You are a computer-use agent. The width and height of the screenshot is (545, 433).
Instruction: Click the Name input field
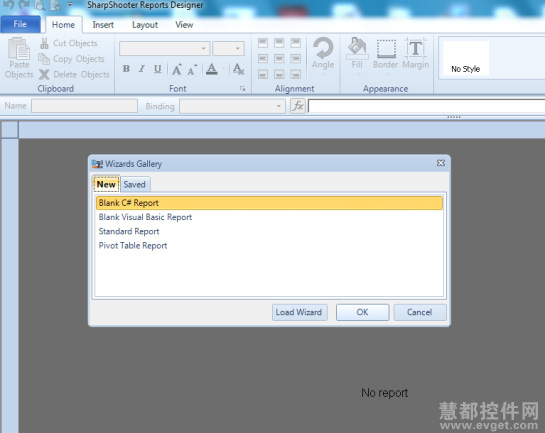[x=84, y=106]
